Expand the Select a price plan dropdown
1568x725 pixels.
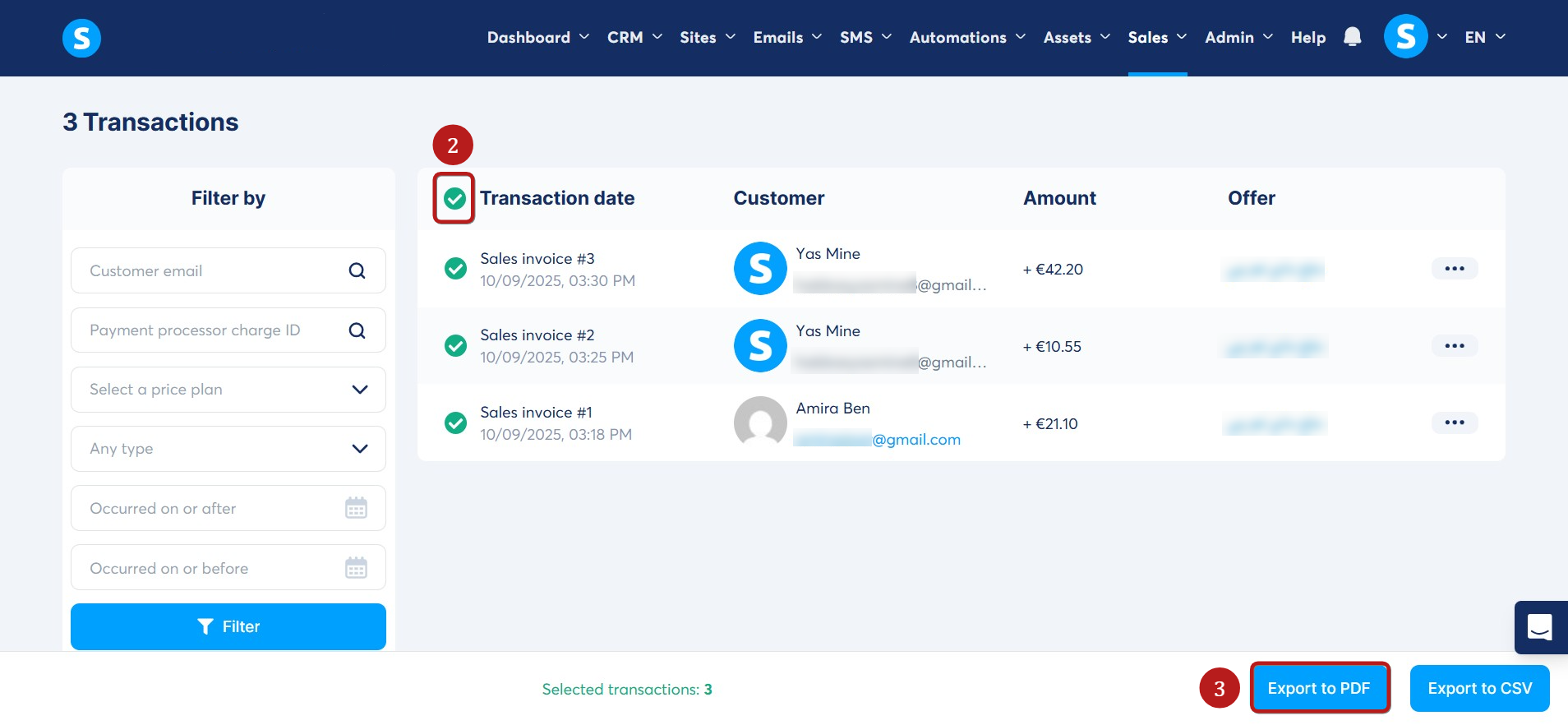(228, 390)
